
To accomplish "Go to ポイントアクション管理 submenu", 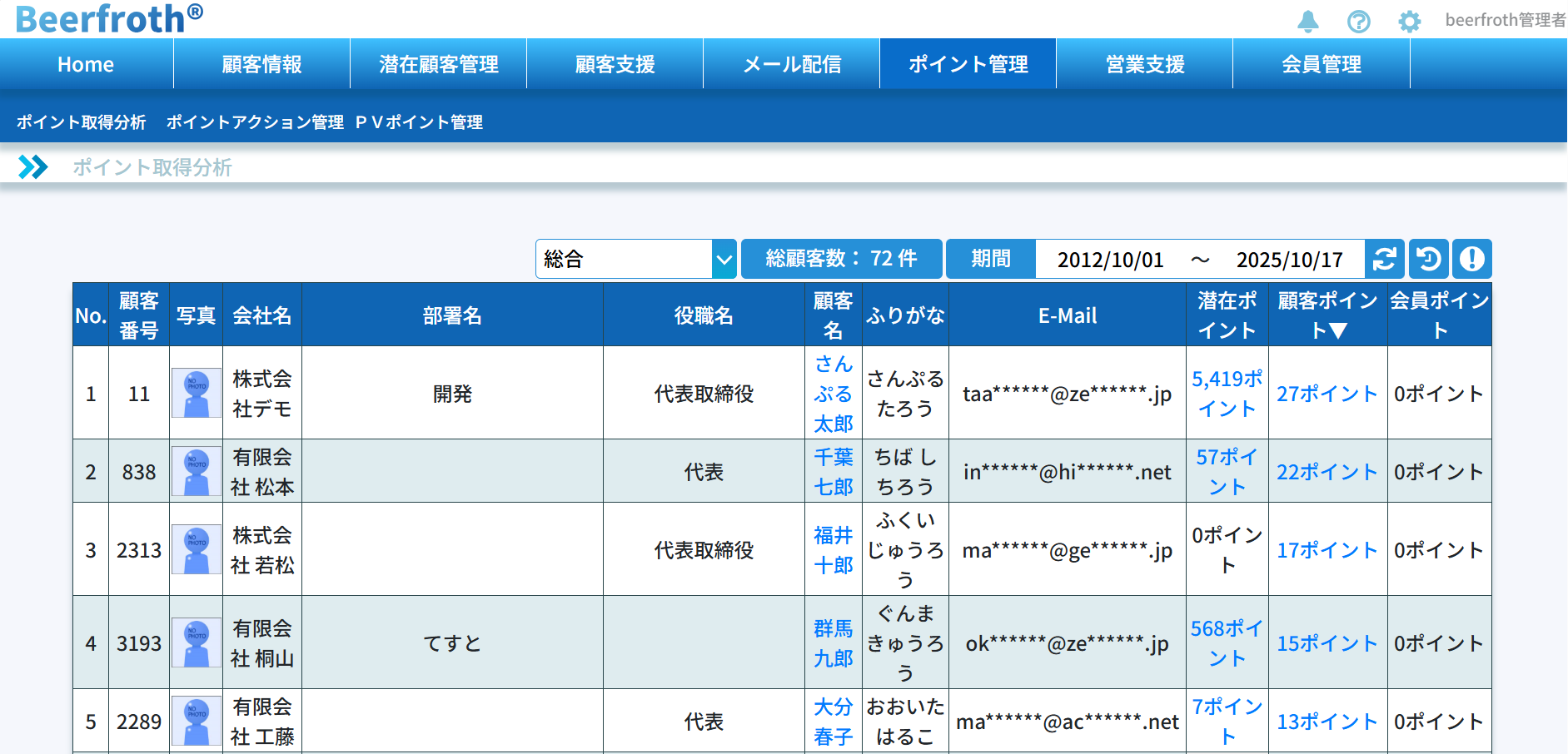I will click(x=255, y=122).
